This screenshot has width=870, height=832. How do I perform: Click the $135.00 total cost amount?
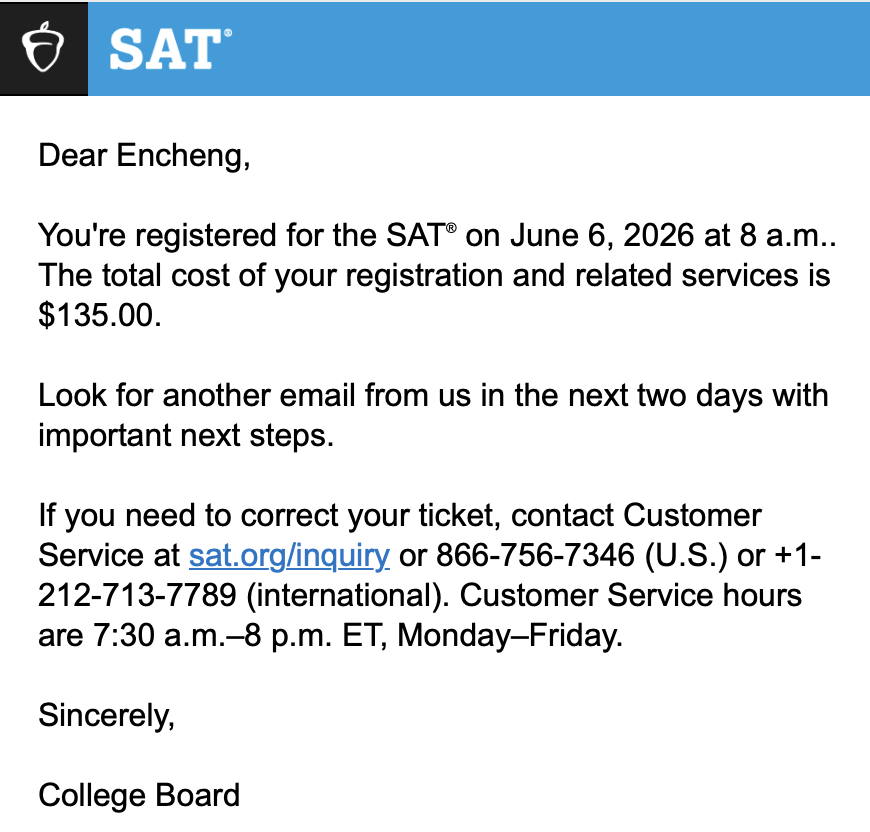pos(98,315)
